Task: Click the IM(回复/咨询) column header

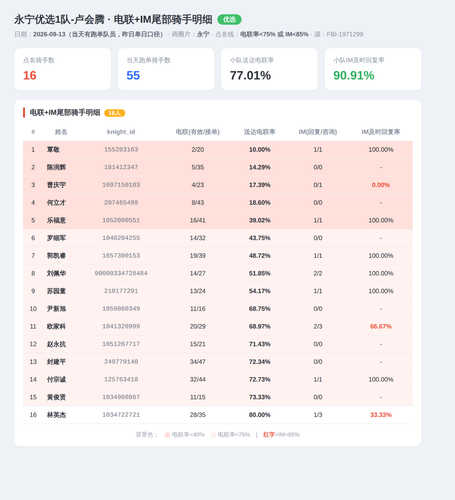Action: coord(318,132)
